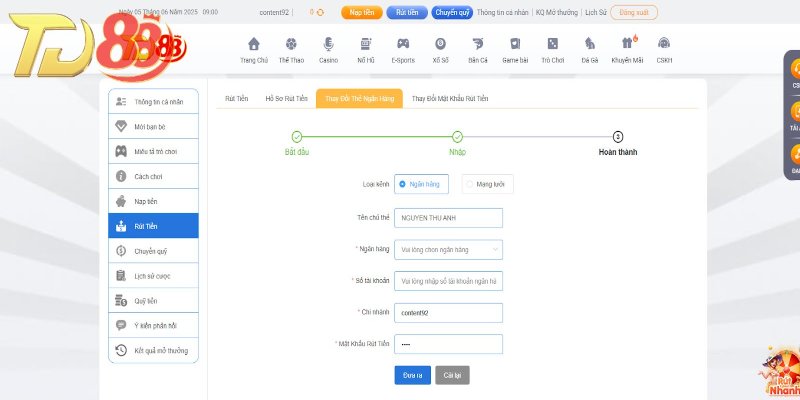Select Rút Tiền in the sidebar menu

(153, 226)
